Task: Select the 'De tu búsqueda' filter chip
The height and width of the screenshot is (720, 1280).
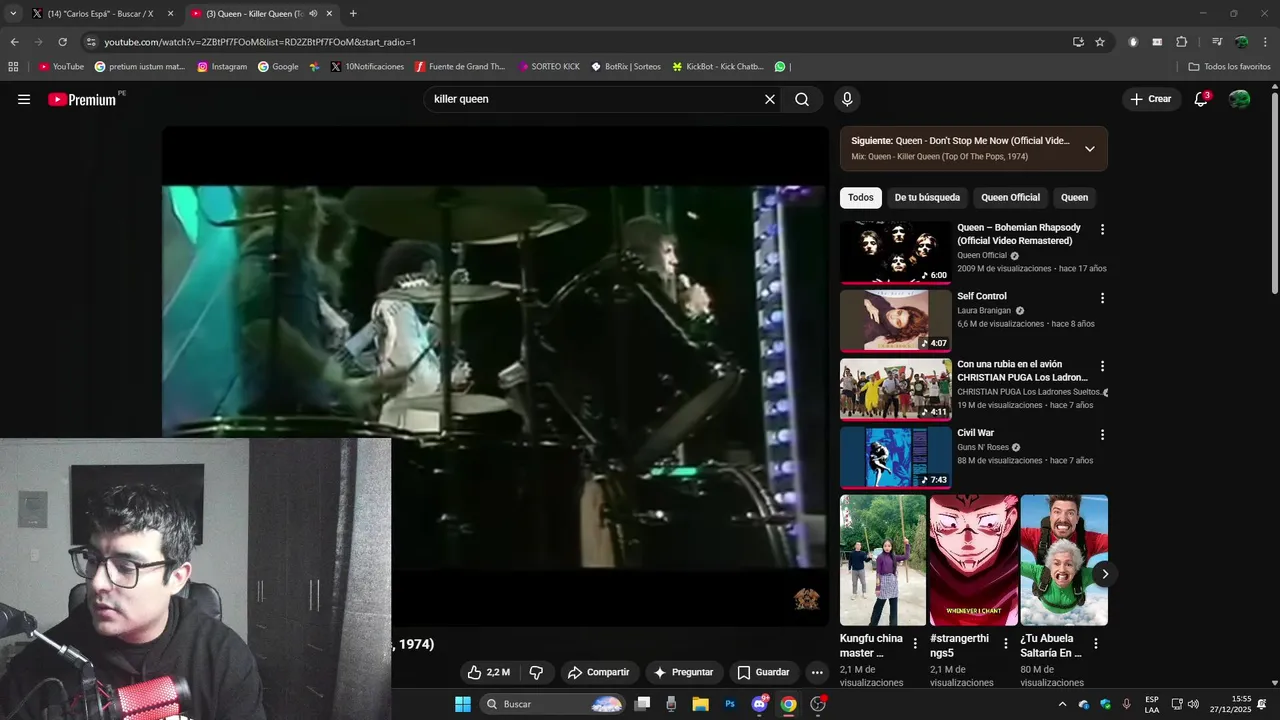Action: [x=927, y=198]
